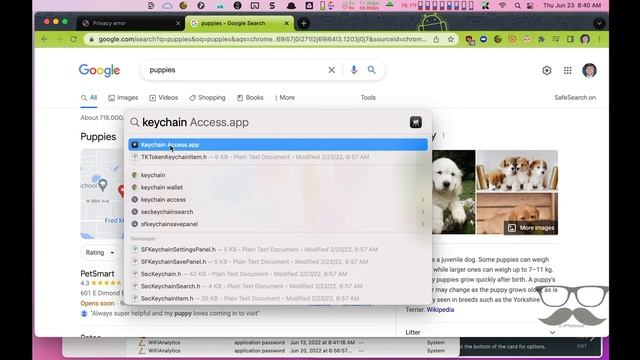
Task: Start Google voice search
Action: 353,70
